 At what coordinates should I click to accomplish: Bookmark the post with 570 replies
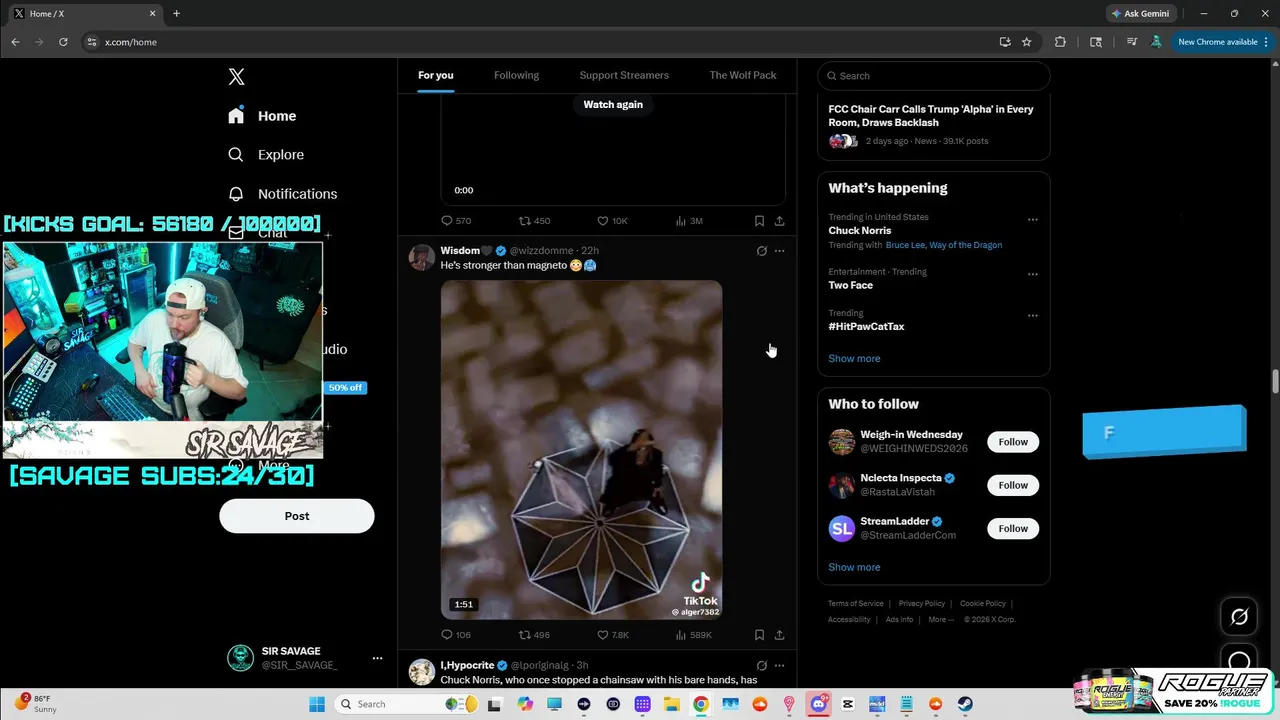(x=760, y=221)
